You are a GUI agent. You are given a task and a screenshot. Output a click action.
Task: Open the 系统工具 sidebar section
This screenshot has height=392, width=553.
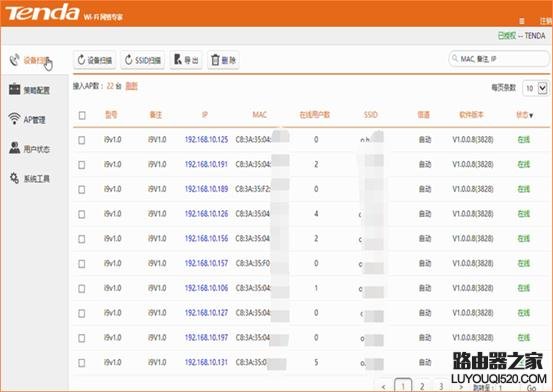(30, 178)
